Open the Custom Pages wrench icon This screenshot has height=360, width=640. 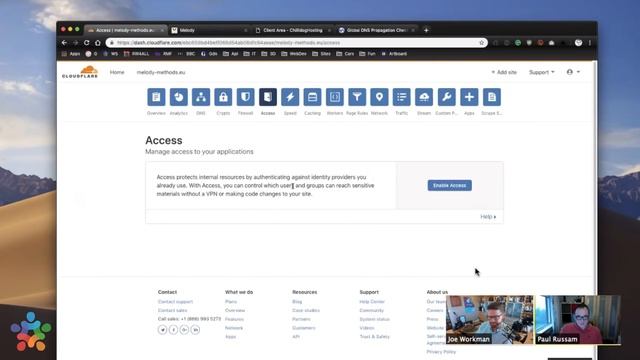point(447,97)
